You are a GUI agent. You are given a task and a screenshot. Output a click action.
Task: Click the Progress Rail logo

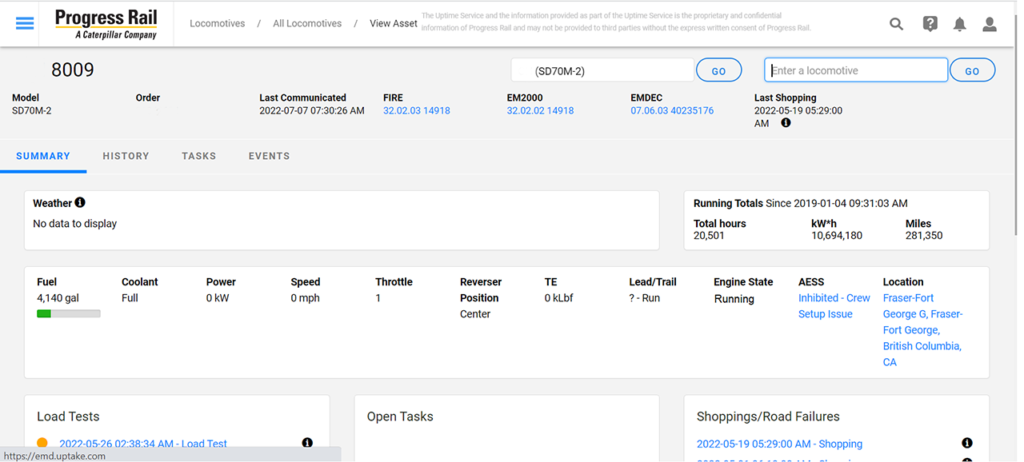tap(106, 24)
